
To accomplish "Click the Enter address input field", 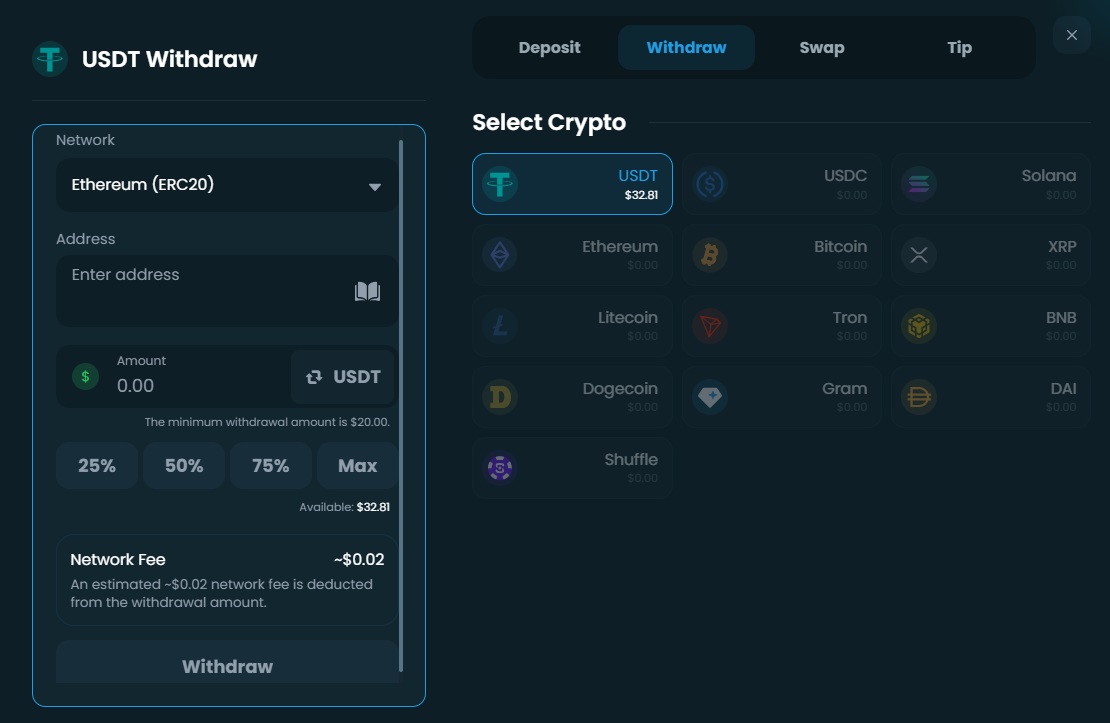I will click(227, 291).
